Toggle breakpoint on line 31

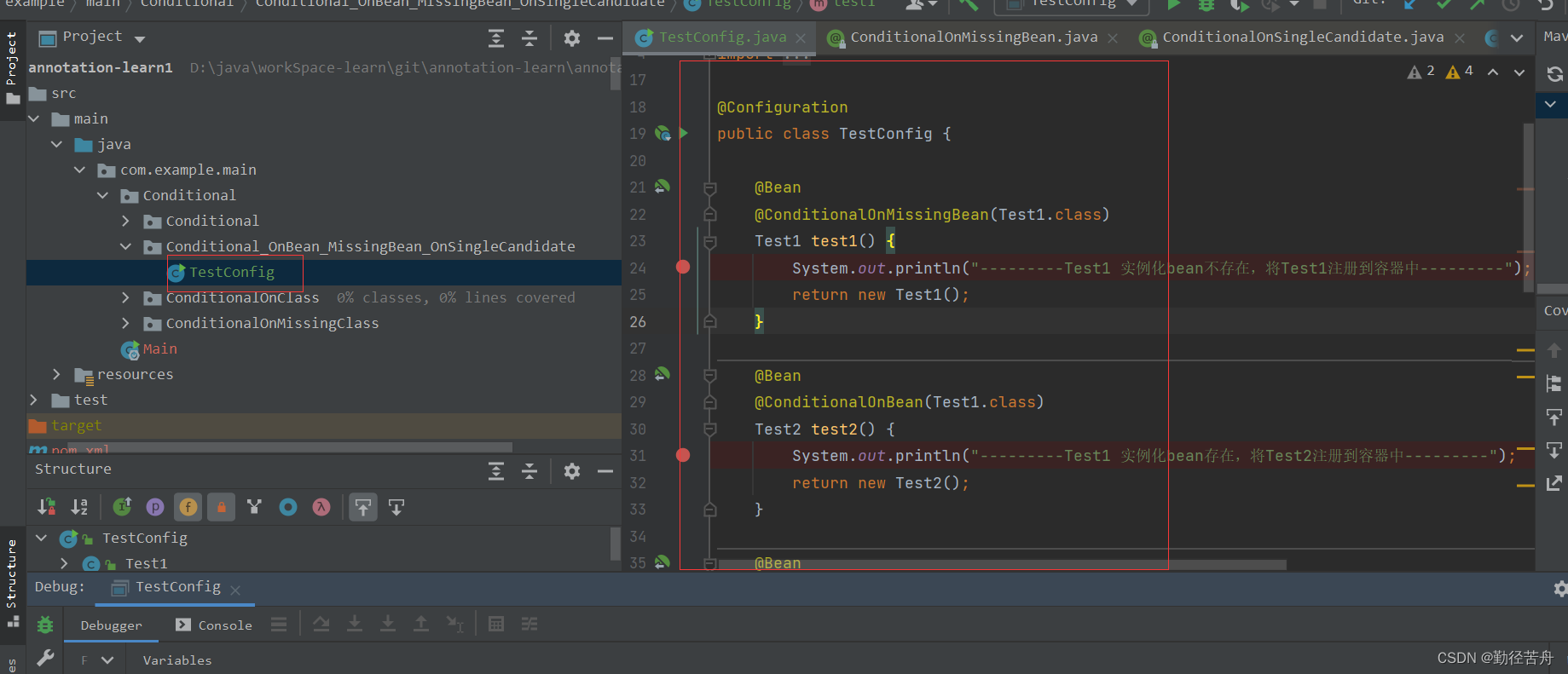pyautogui.click(x=683, y=455)
